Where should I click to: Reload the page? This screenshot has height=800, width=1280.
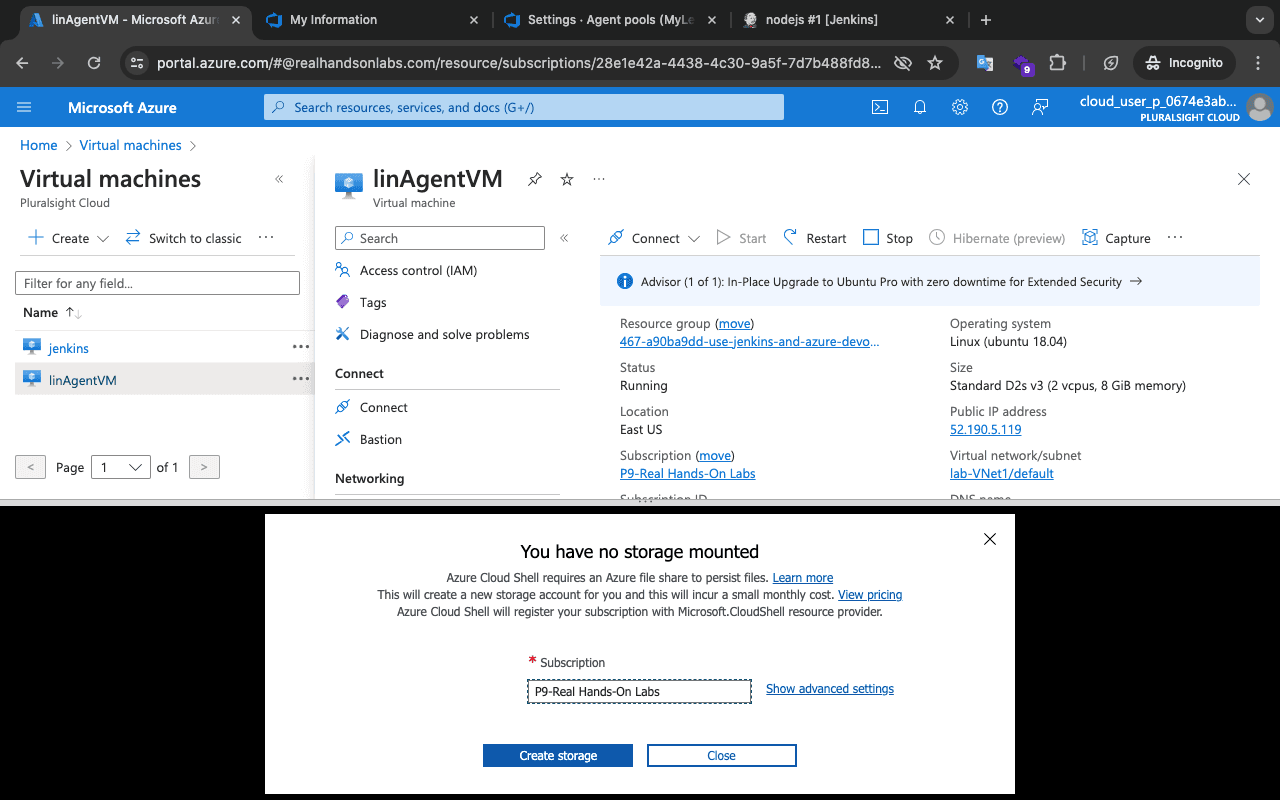pyautogui.click(x=94, y=62)
